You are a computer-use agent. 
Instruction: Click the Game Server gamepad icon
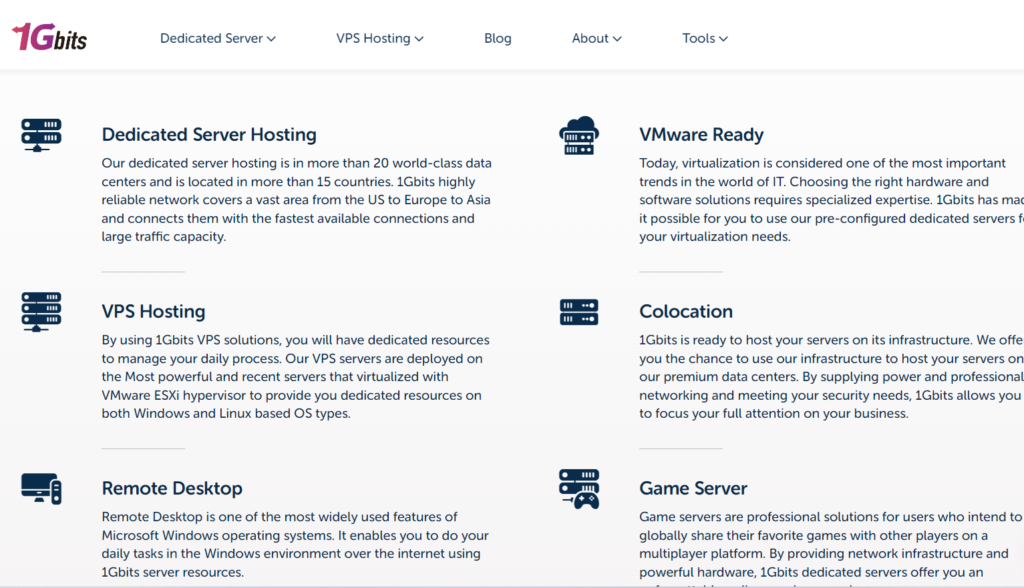pyautogui.click(x=579, y=489)
